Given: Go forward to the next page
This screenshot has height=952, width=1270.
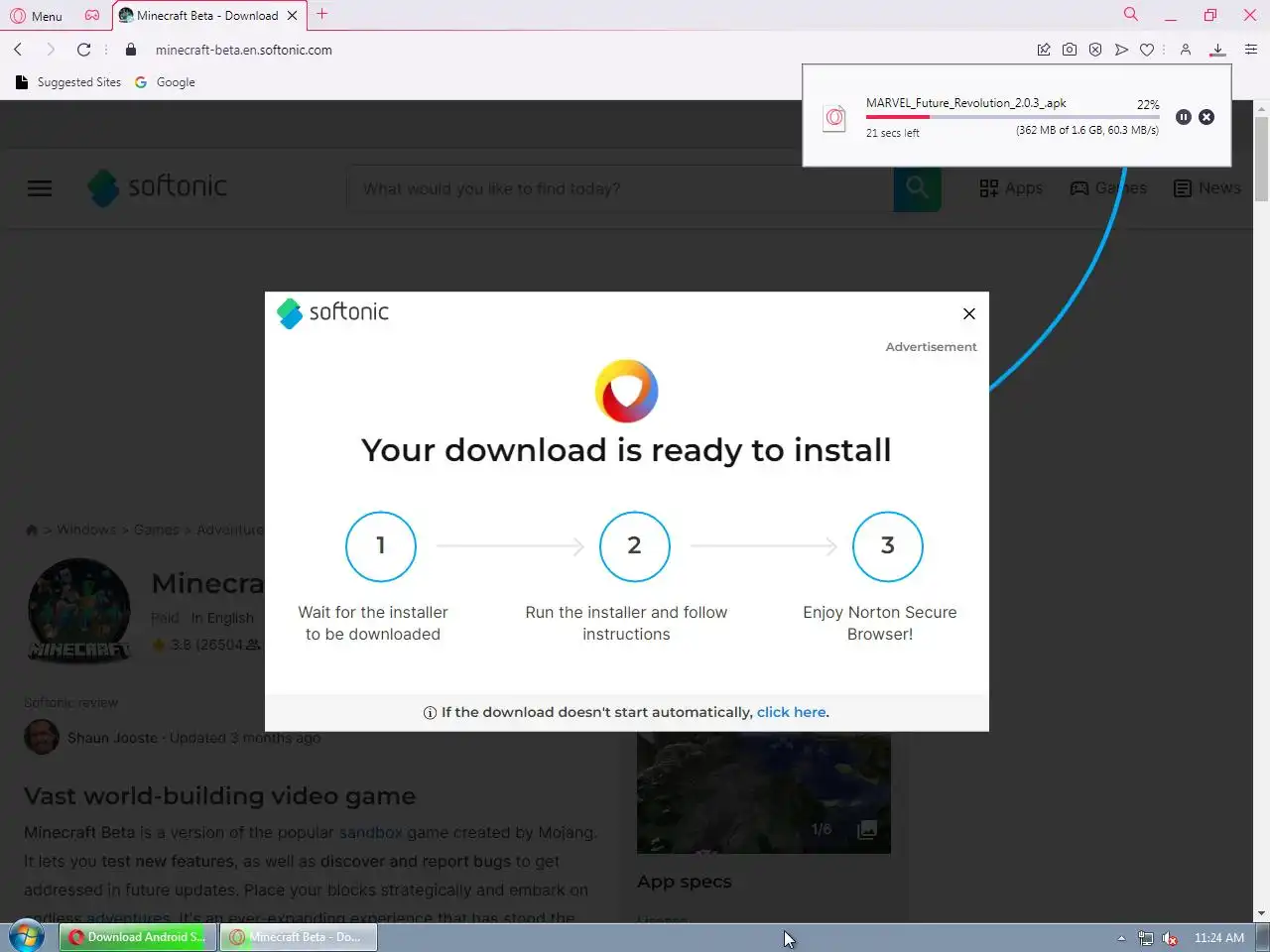Looking at the screenshot, I should [51, 50].
